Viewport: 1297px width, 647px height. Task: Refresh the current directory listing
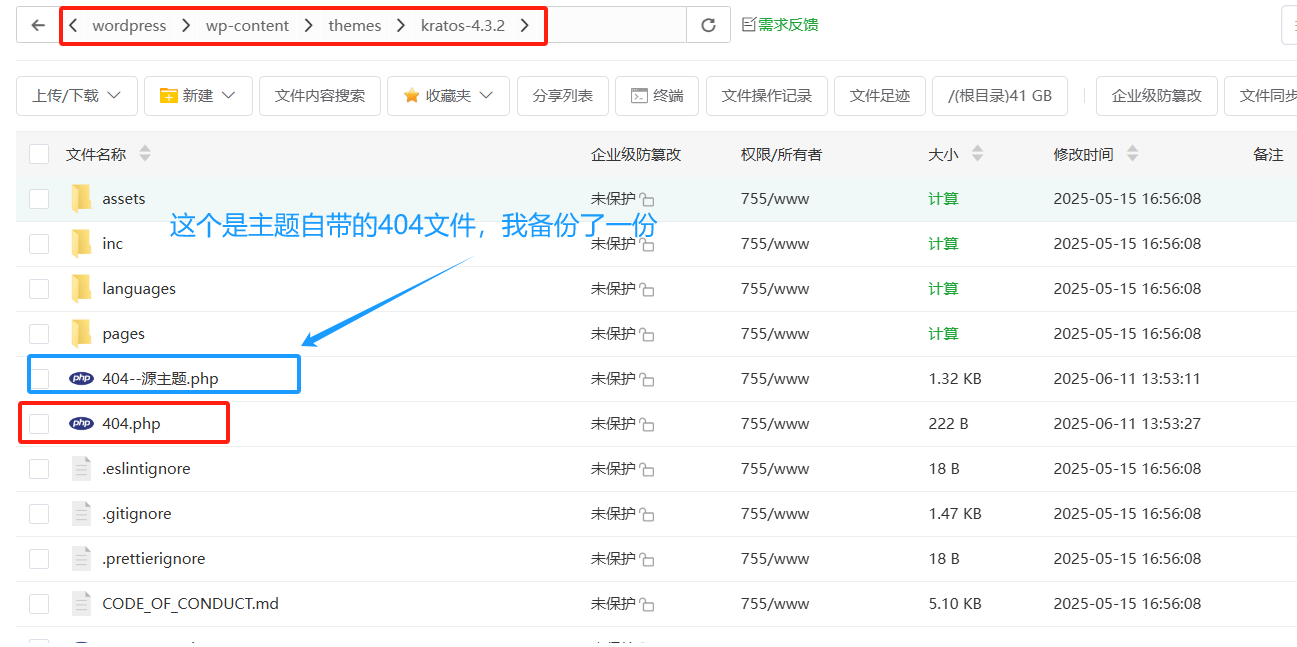(708, 26)
